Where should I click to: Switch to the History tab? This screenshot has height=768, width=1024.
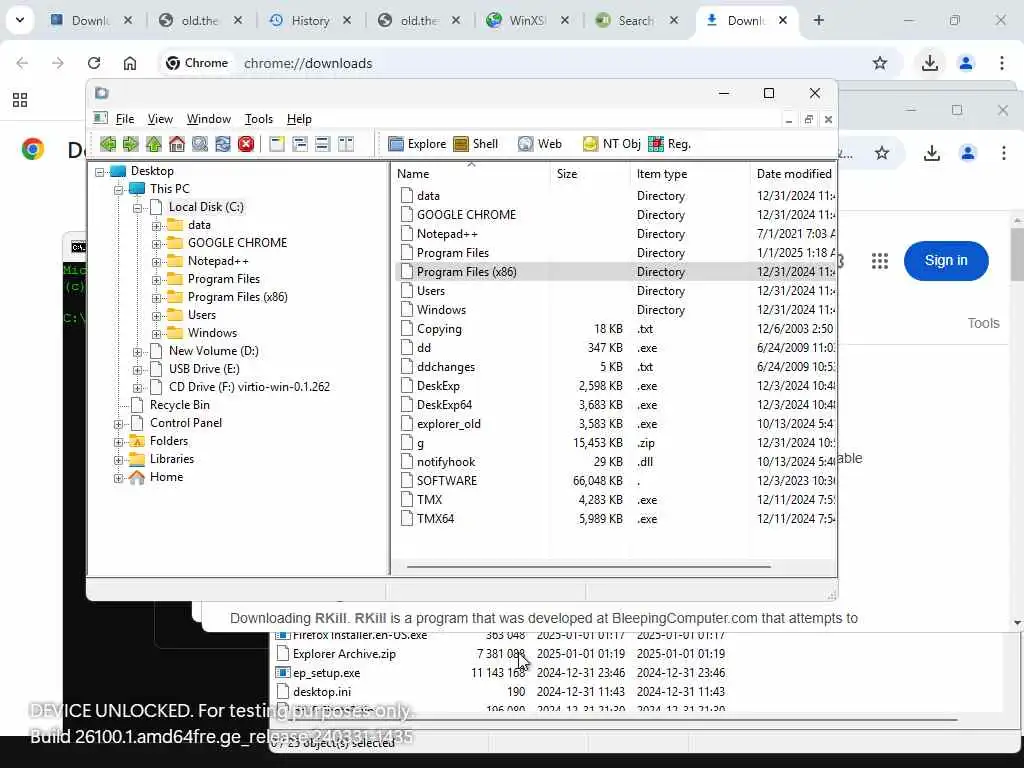[x=310, y=21]
